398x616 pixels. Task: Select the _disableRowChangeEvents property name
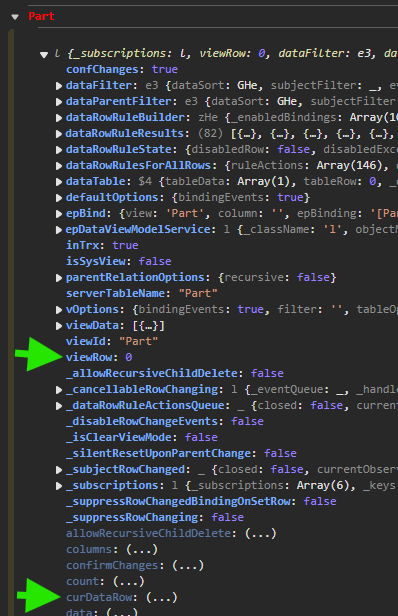tap(142, 422)
